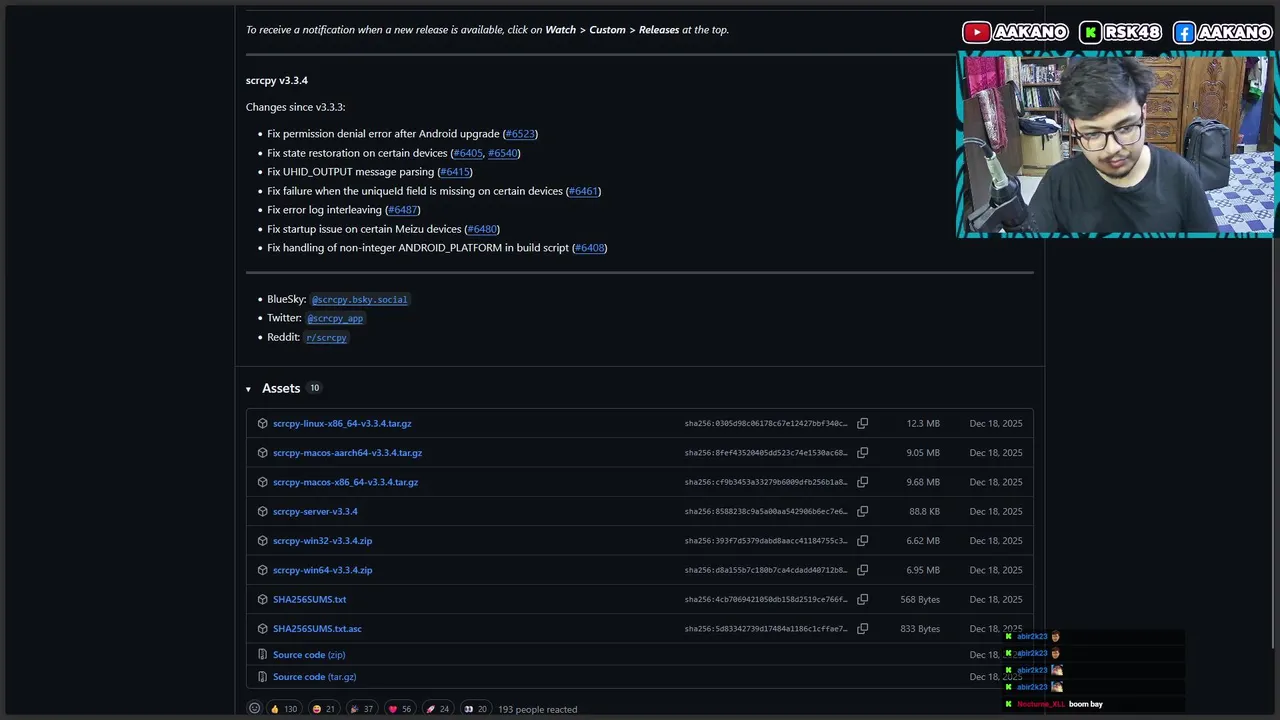This screenshot has height=720, width=1280.
Task: Open issue #6487 link
Action: [x=402, y=210]
